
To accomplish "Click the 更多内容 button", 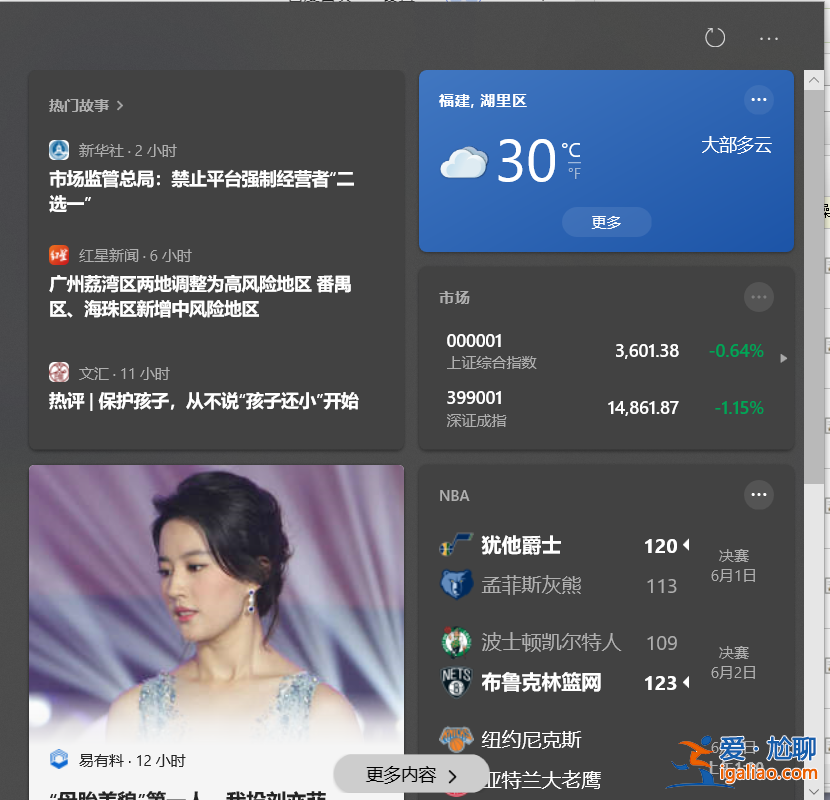I will 411,774.
